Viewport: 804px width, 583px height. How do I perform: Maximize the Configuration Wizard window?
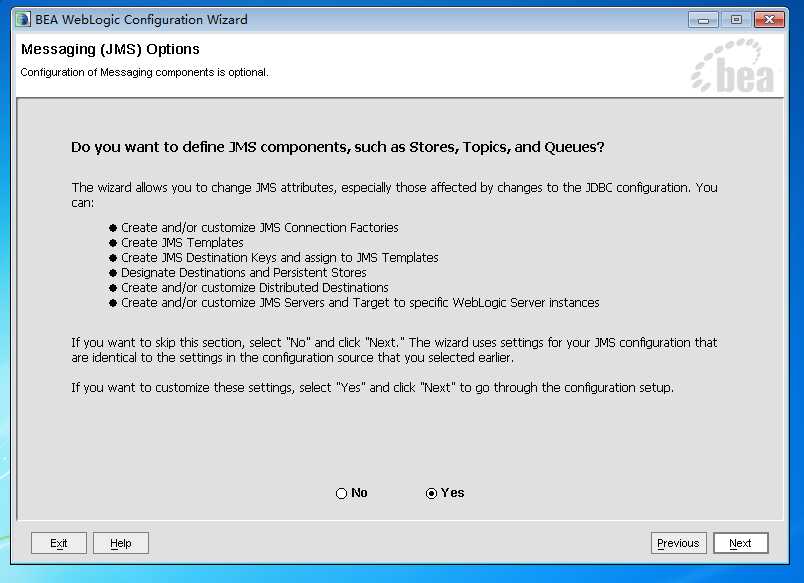(x=736, y=20)
